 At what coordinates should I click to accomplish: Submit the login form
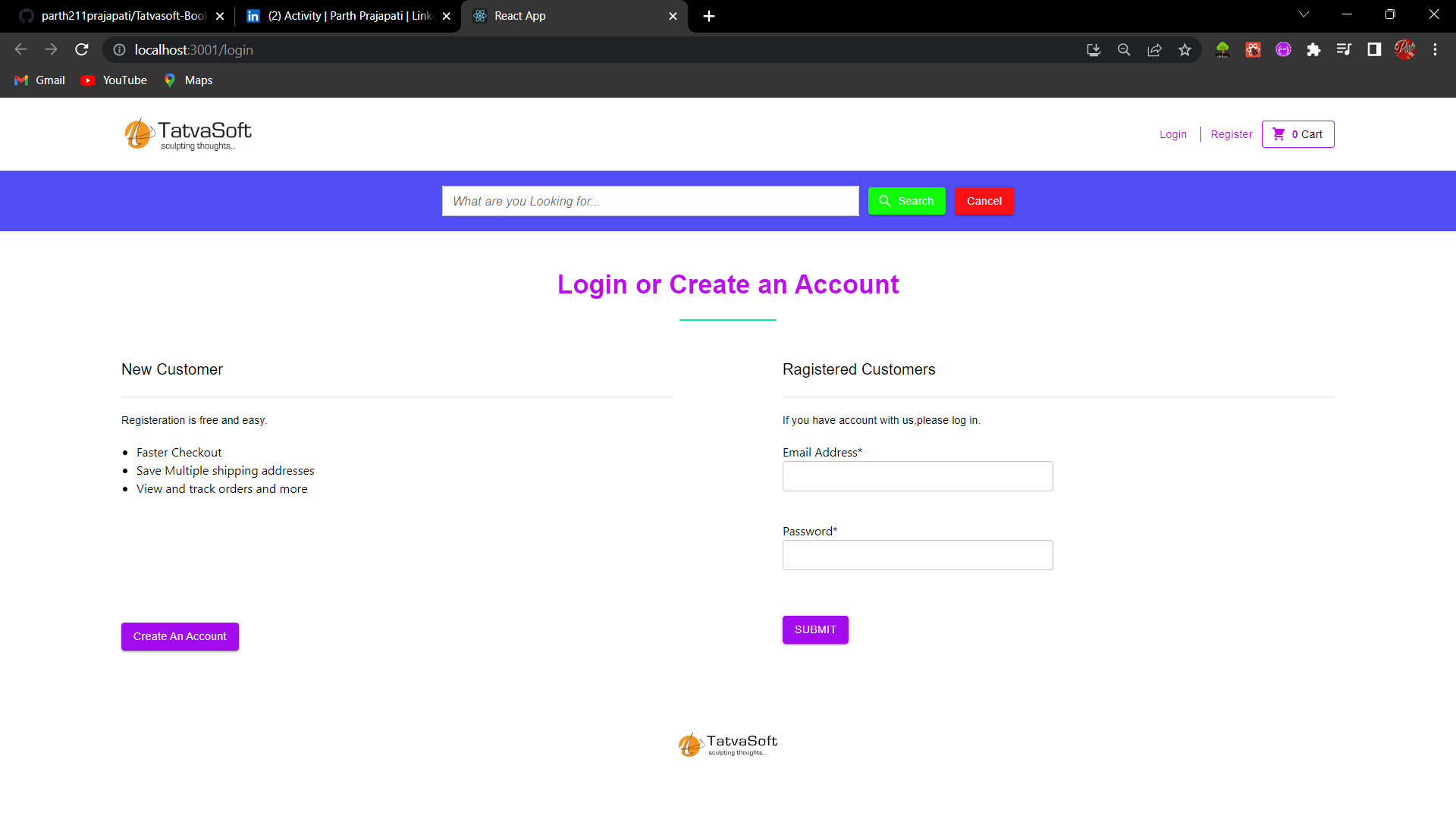tap(814, 629)
